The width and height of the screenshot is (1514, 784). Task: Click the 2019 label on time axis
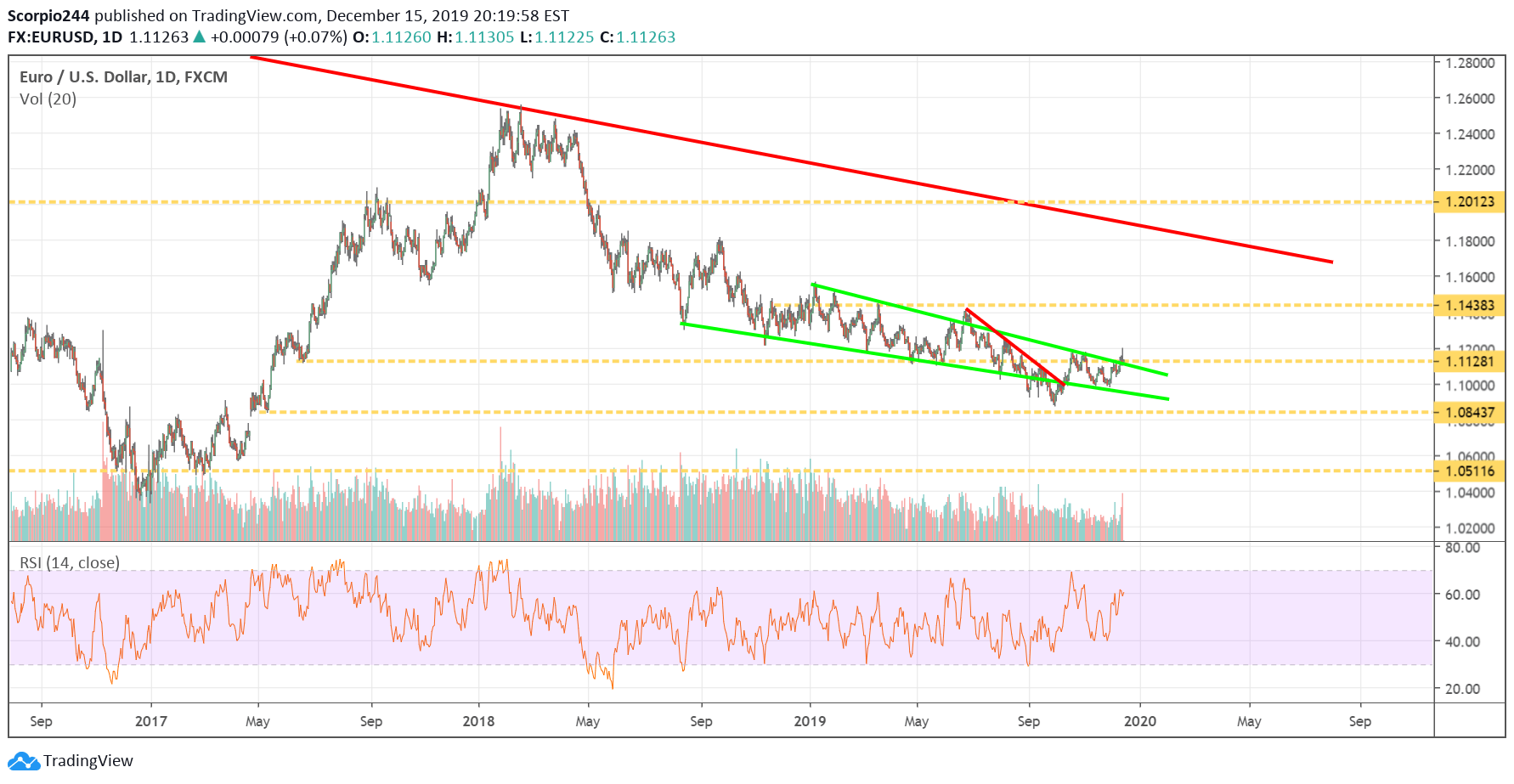[x=810, y=721]
